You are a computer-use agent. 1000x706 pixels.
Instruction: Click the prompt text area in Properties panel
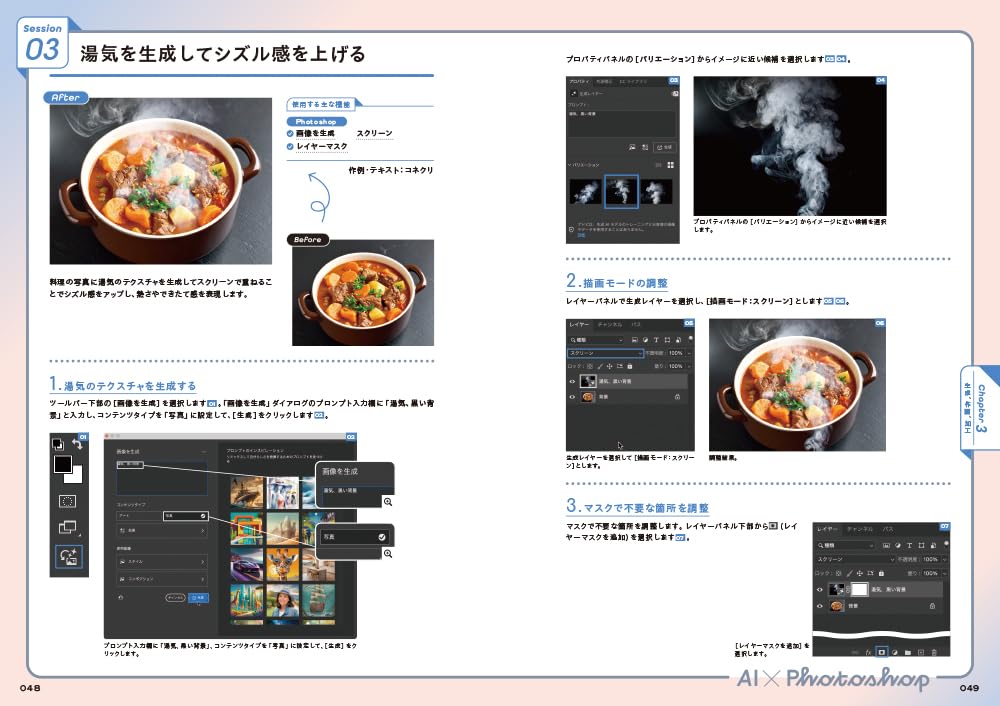[x=622, y=124]
